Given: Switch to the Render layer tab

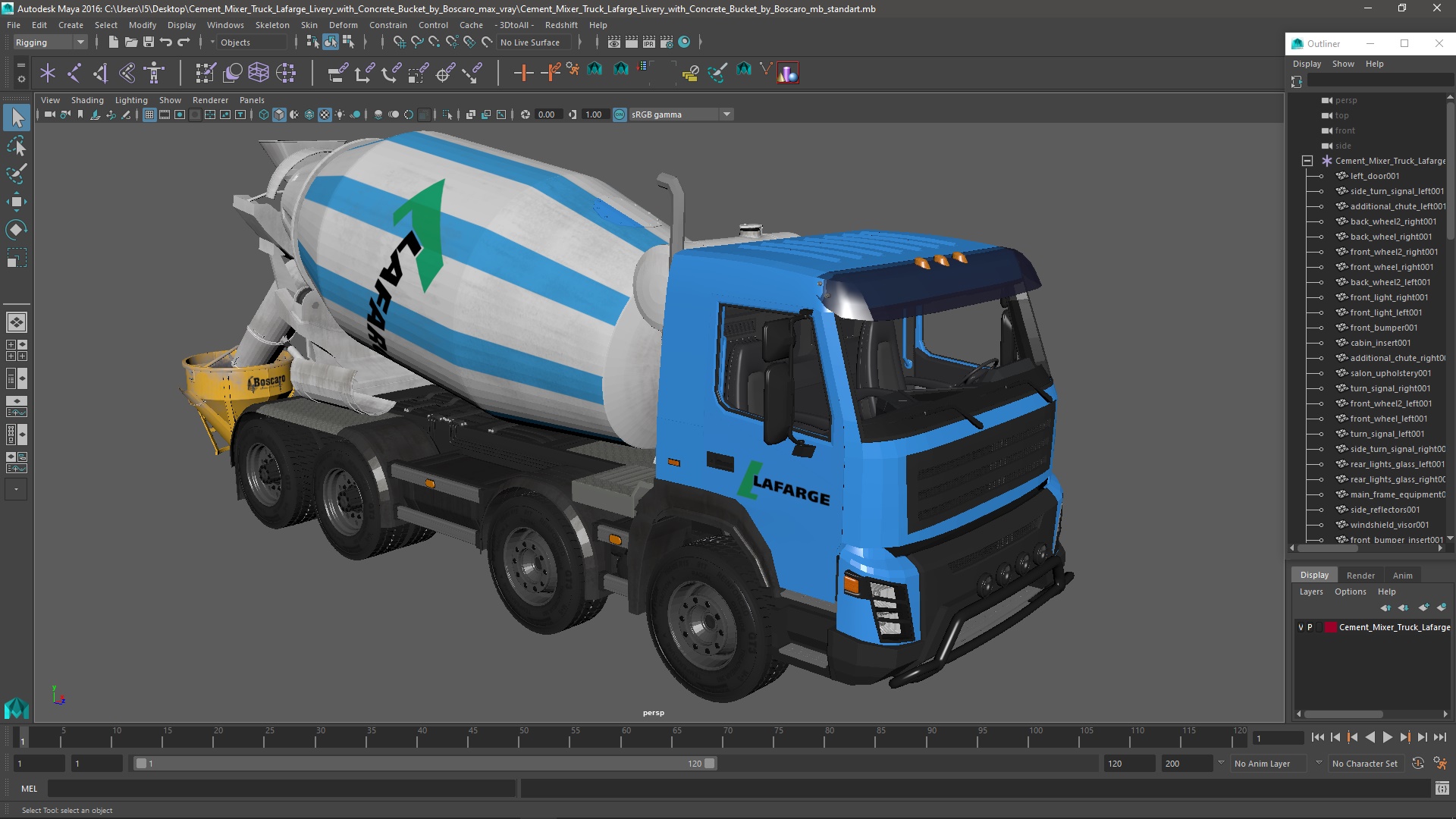Looking at the screenshot, I should point(1360,576).
